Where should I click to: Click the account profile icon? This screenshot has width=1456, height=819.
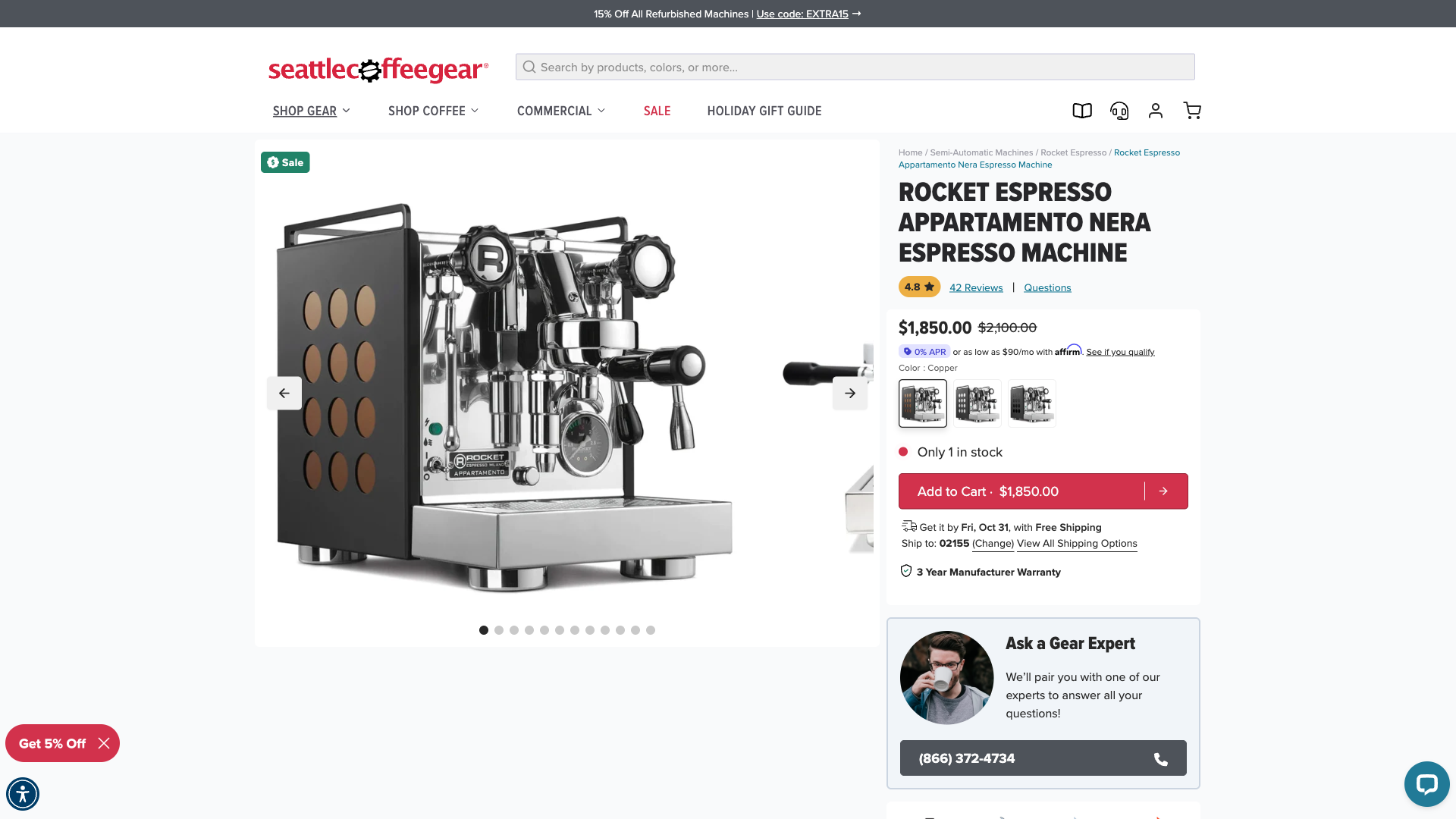(1156, 111)
